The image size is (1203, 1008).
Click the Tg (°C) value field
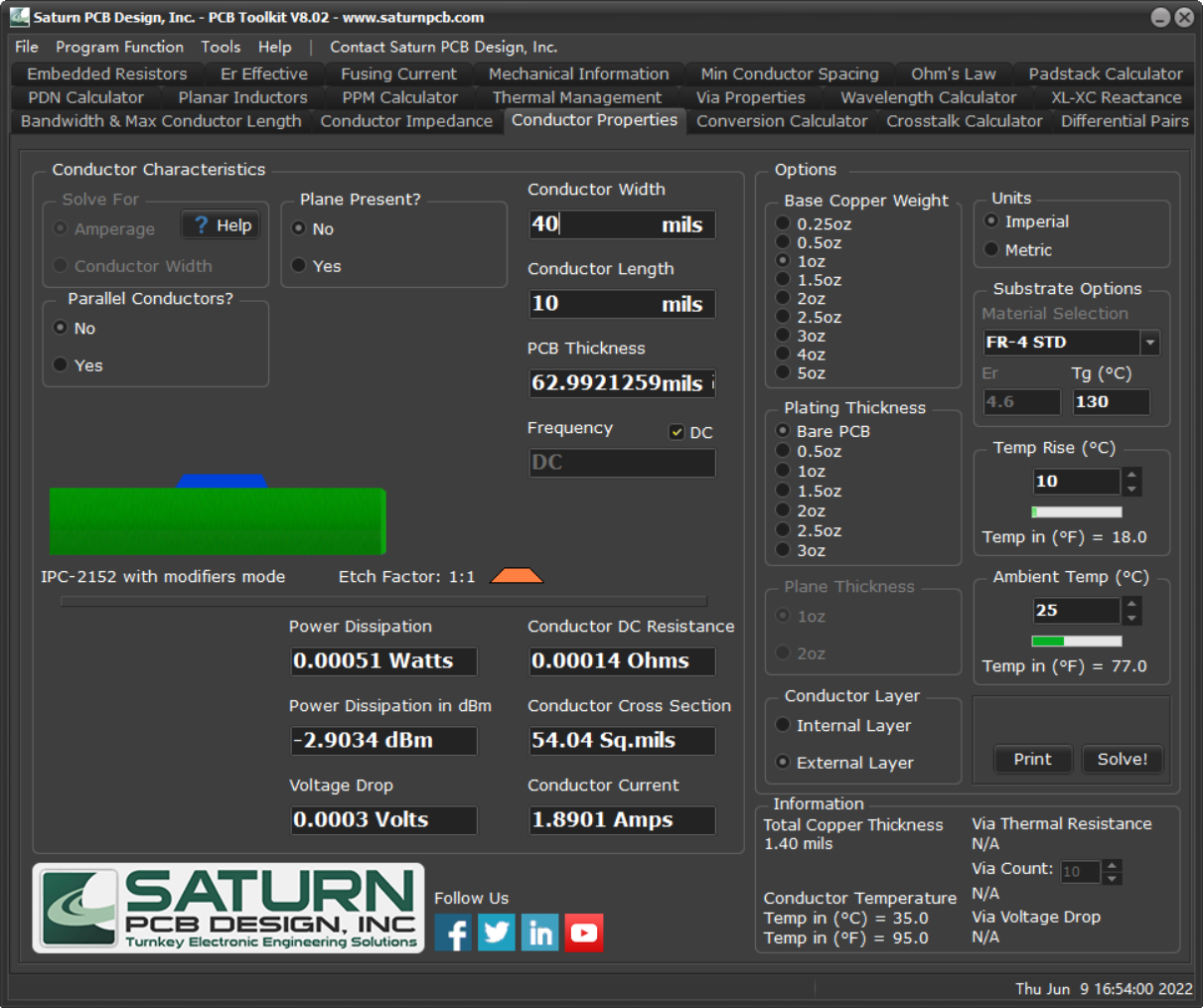[x=1112, y=402]
